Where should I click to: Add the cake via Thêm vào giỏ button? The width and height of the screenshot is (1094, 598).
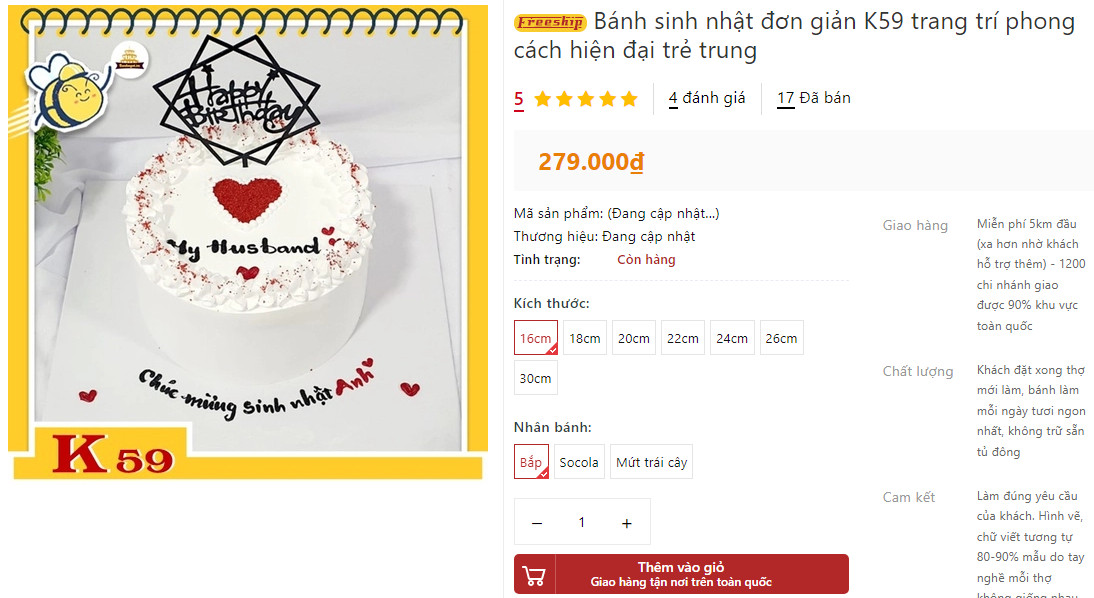pyautogui.click(x=681, y=574)
